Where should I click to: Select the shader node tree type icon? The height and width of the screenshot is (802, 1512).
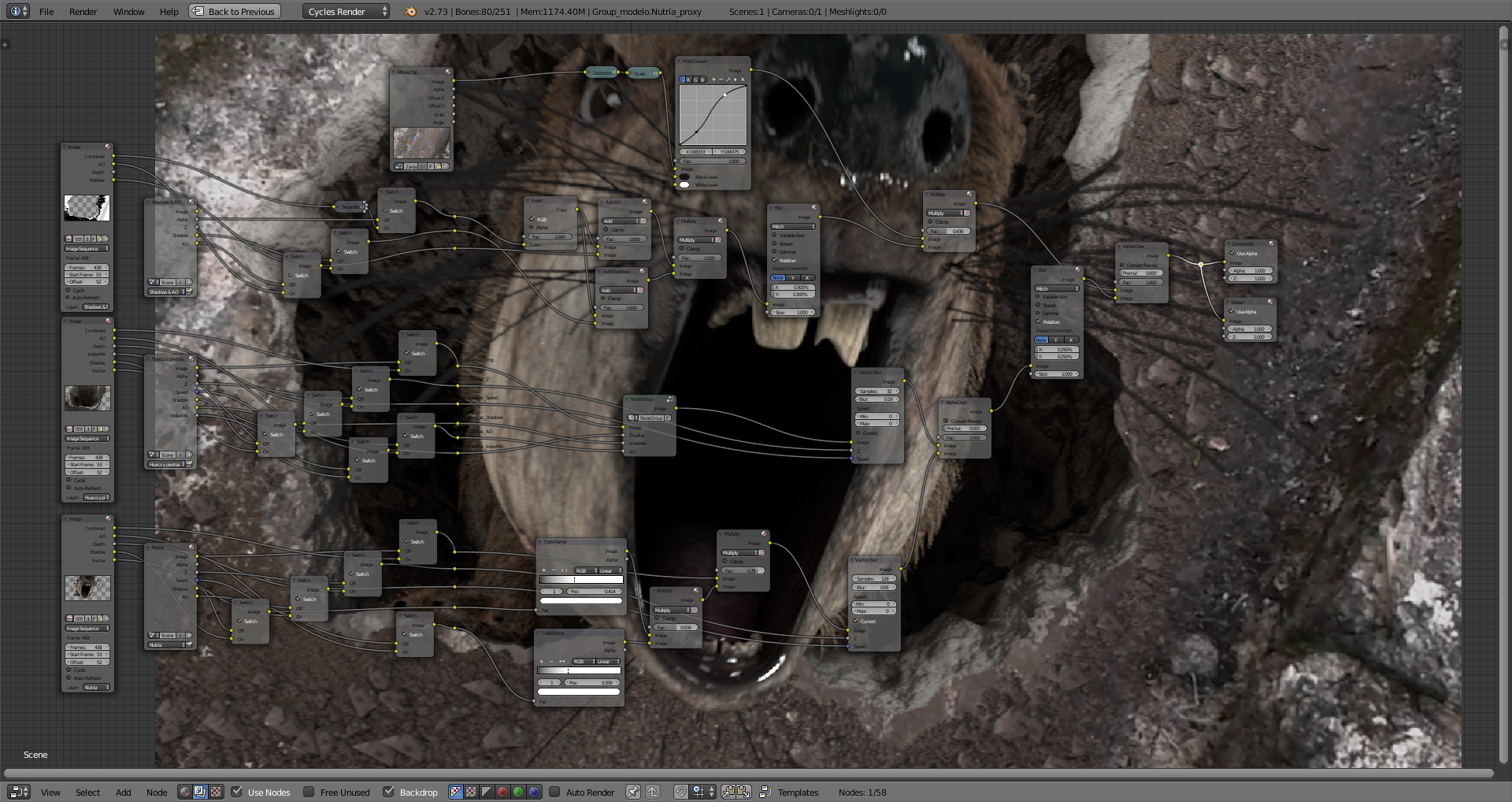coord(184,792)
